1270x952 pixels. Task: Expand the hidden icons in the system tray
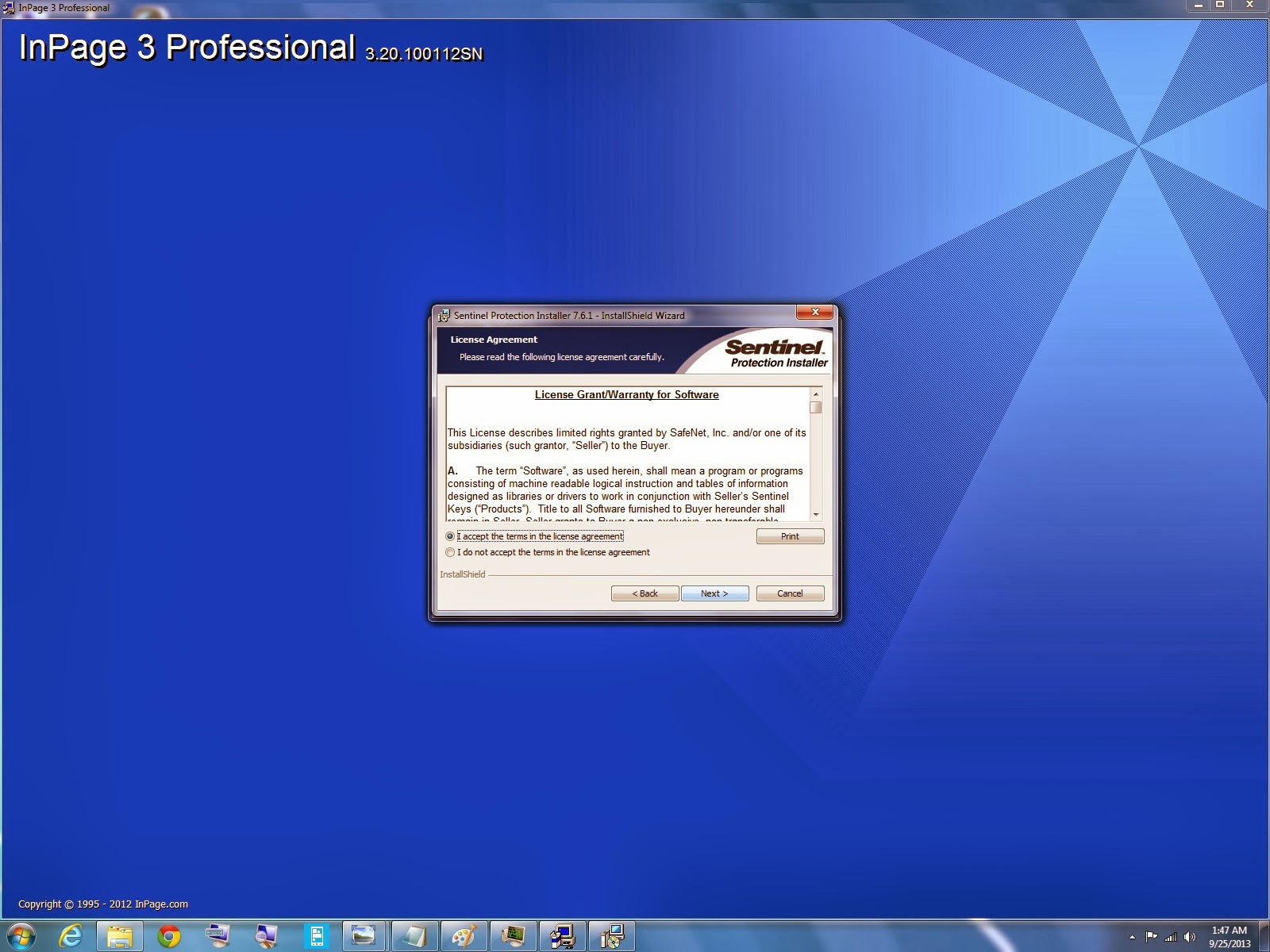point(1132,937)
